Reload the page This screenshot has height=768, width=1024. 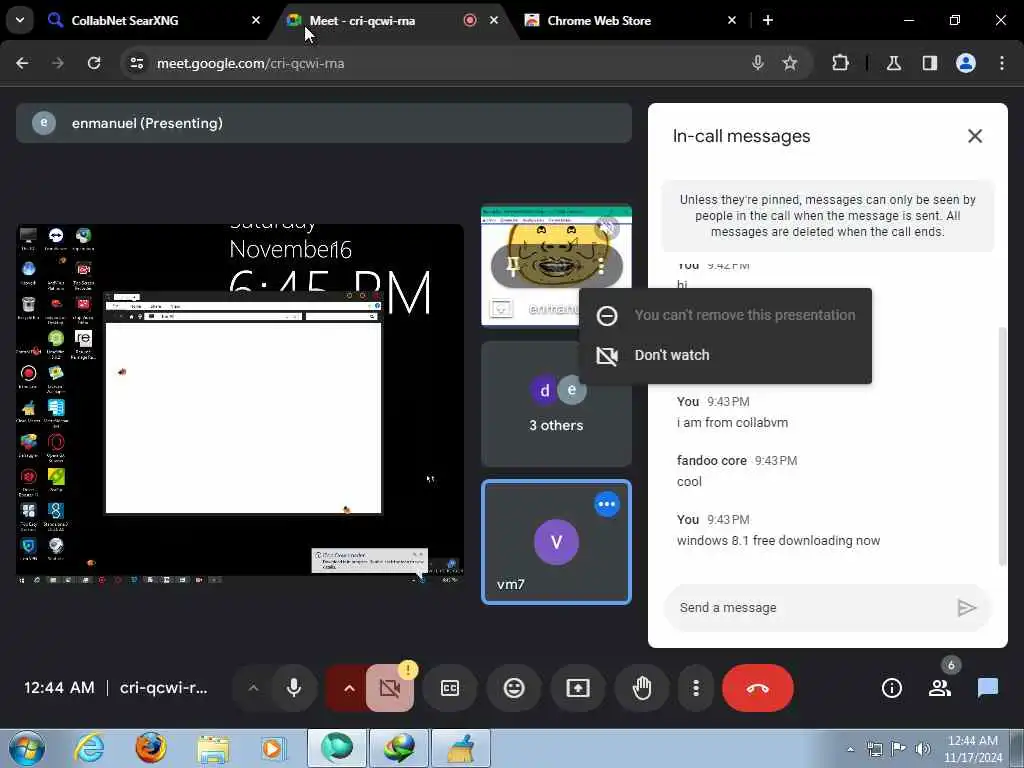tap(94, 63)
